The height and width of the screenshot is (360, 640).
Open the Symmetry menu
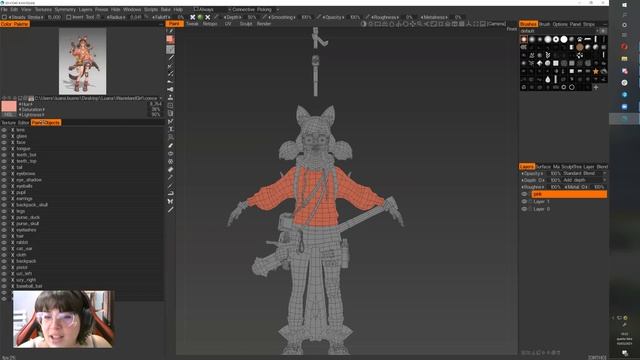(65, 9)
